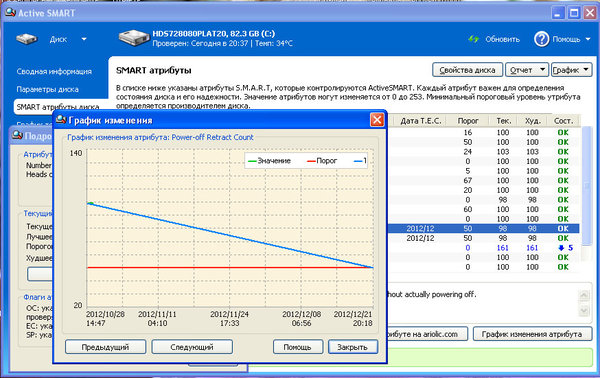
Task: Click the Active SMART title bar icon
Action: [x=10, y=13]
